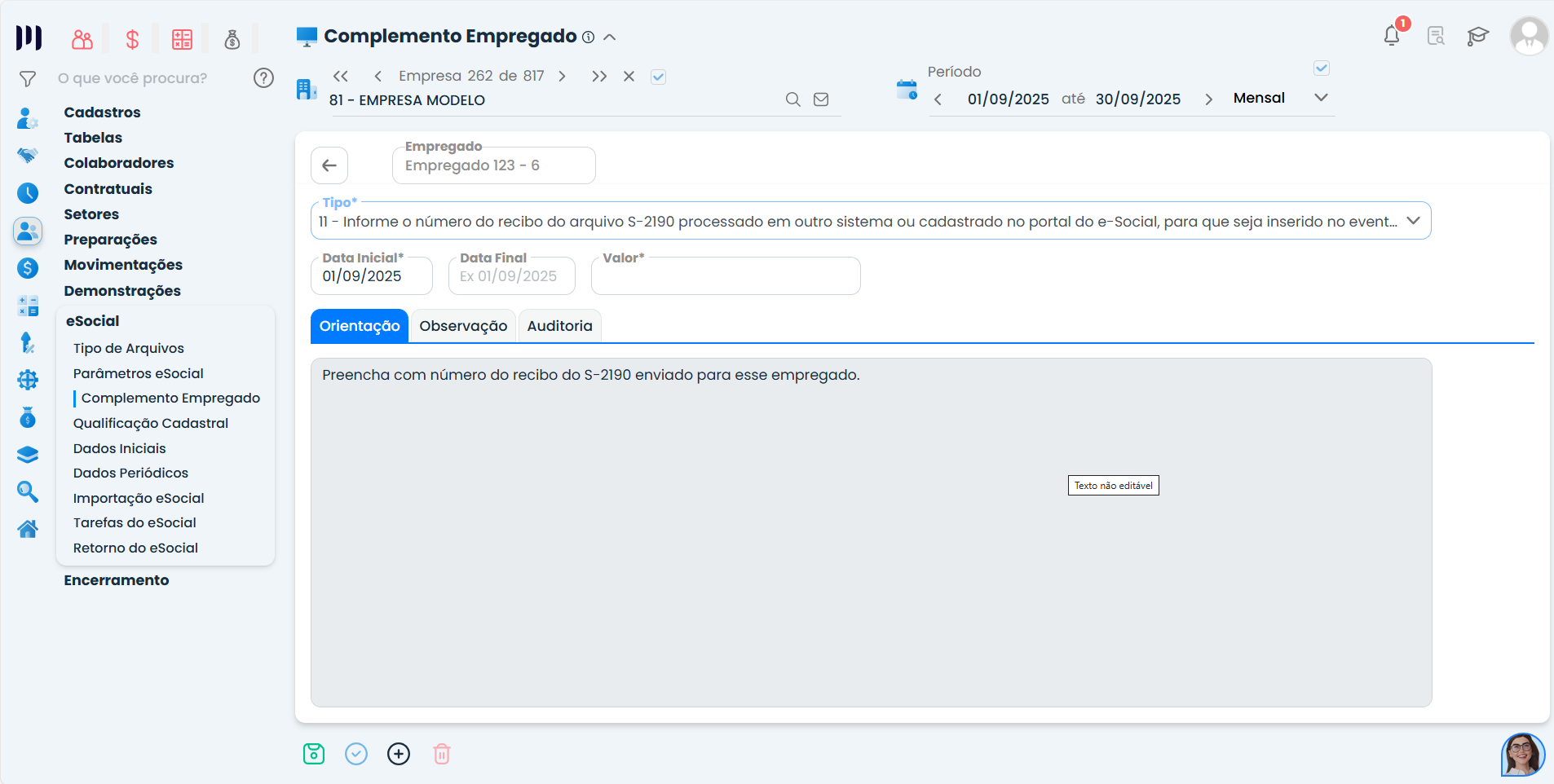This screenshot has height=784, width=1554.
Task: Click the red dollar sign icon in top bar
Action: [132, 39]
